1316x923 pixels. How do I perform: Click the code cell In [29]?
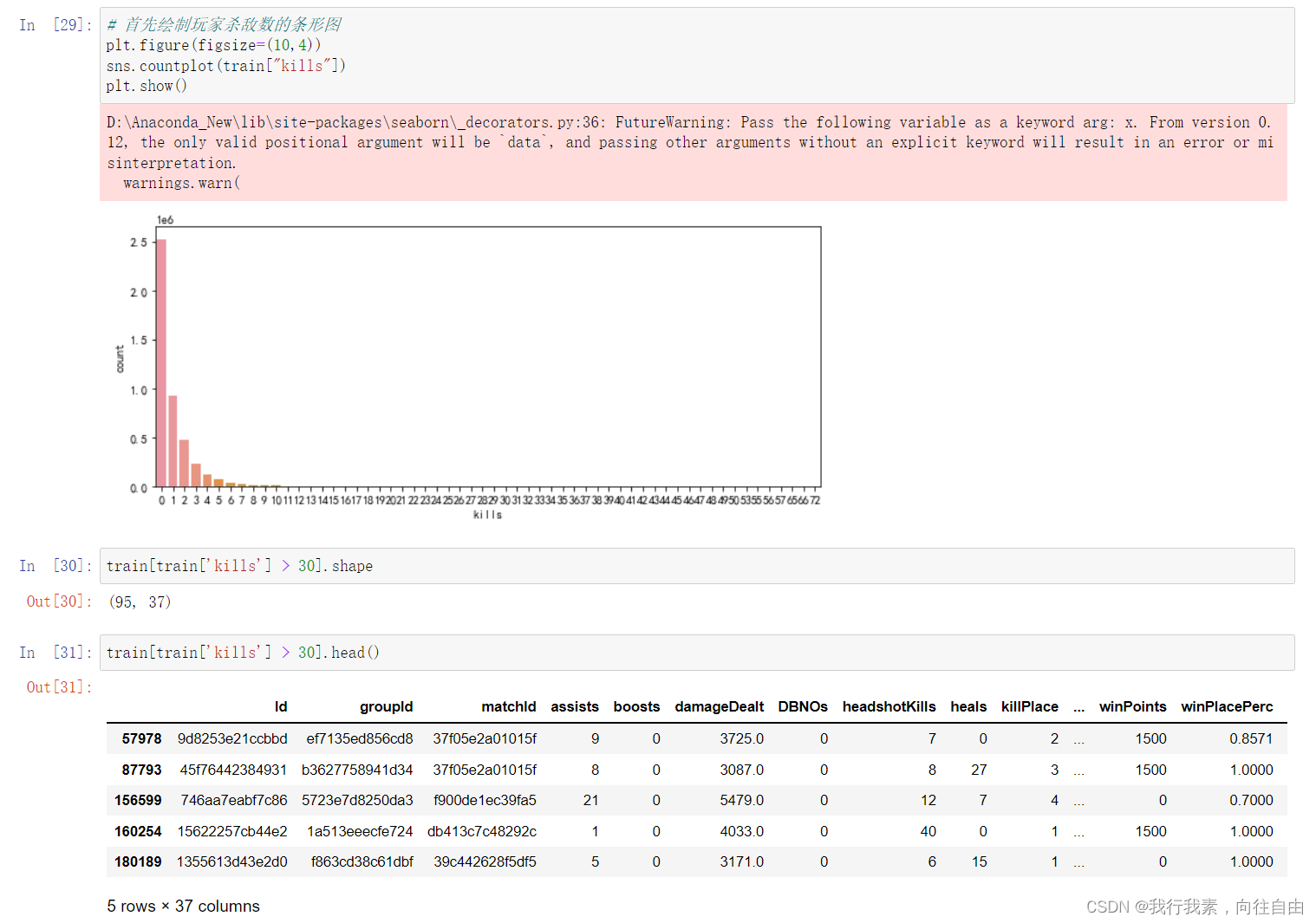697,55
